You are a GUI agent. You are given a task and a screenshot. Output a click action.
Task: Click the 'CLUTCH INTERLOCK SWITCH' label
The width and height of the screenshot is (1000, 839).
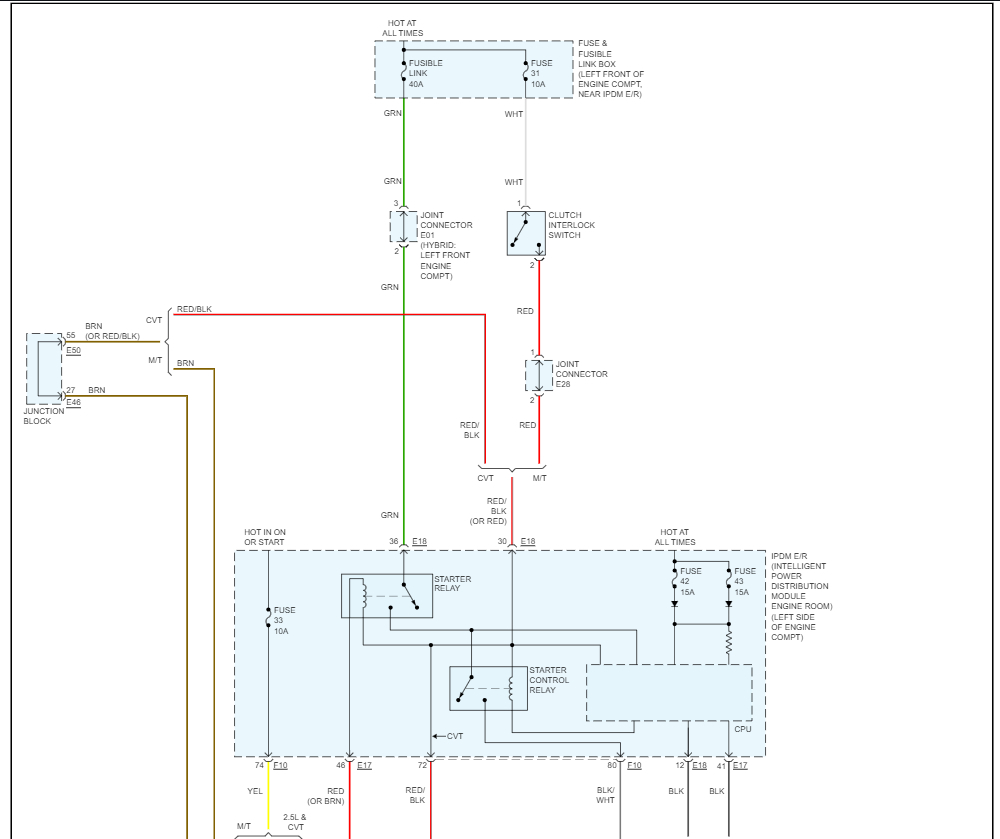click(x=571, y=225)
